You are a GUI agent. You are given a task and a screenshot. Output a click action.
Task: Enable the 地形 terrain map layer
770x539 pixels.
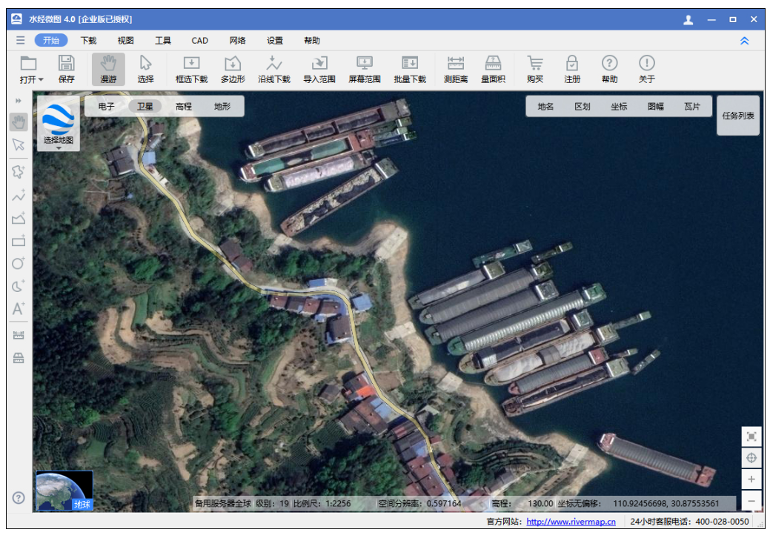(221, 106)
